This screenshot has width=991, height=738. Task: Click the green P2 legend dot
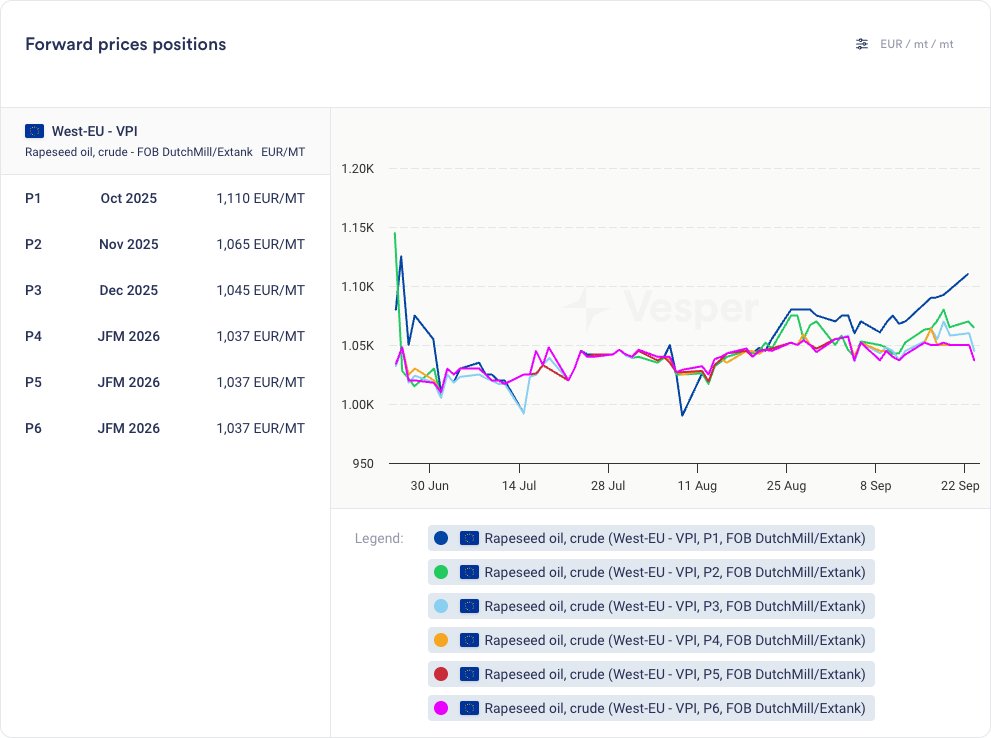point(441,572)
